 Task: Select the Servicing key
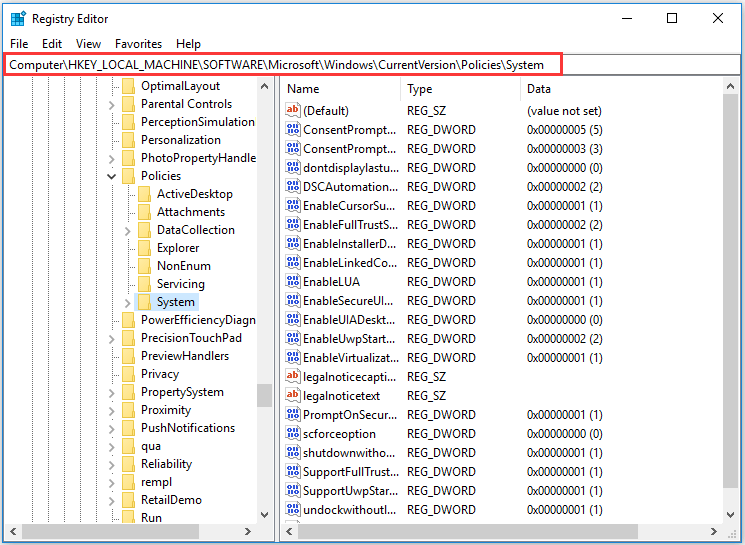[x=181, y=284]
